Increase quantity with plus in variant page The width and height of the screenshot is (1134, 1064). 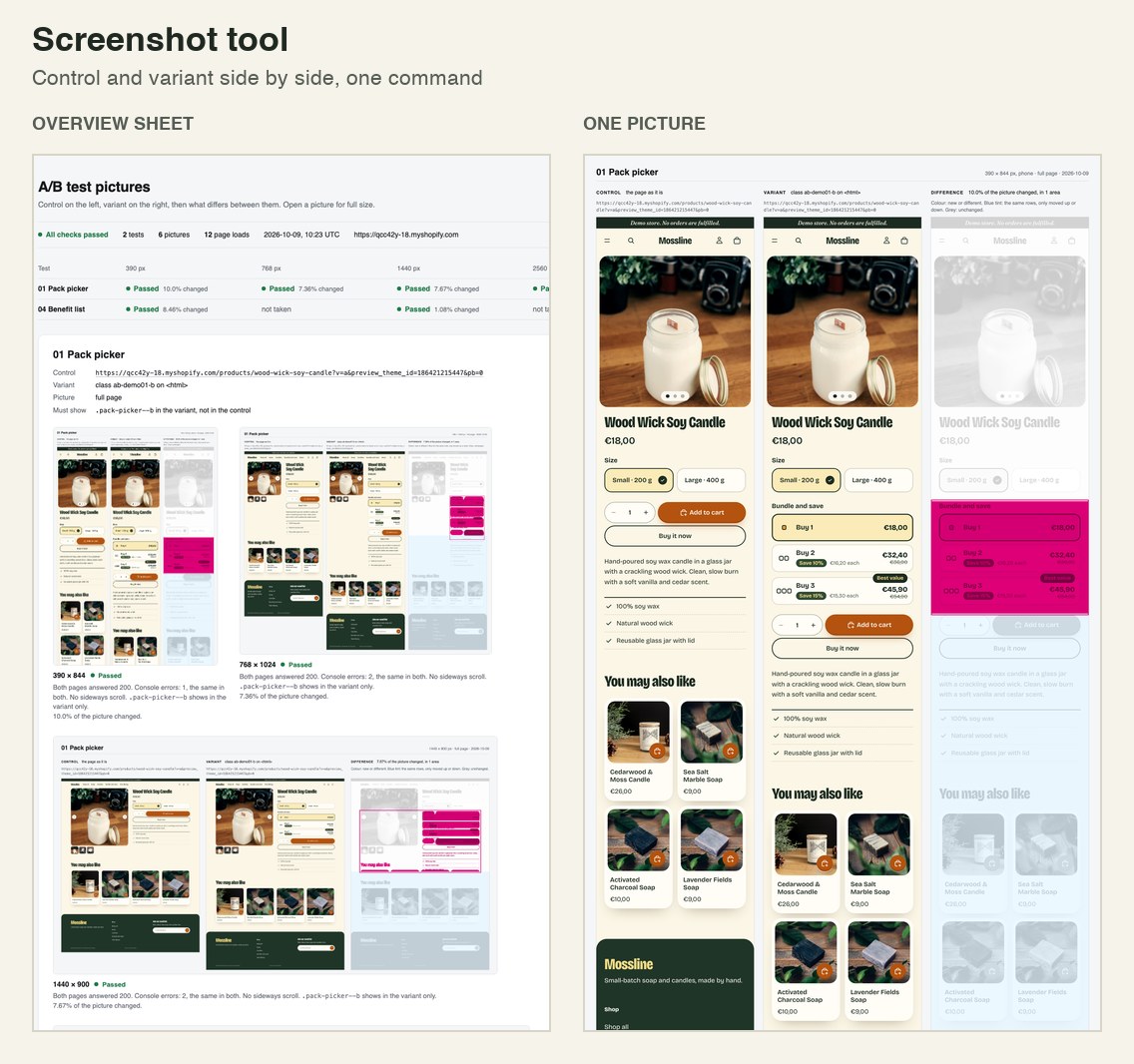813,625
